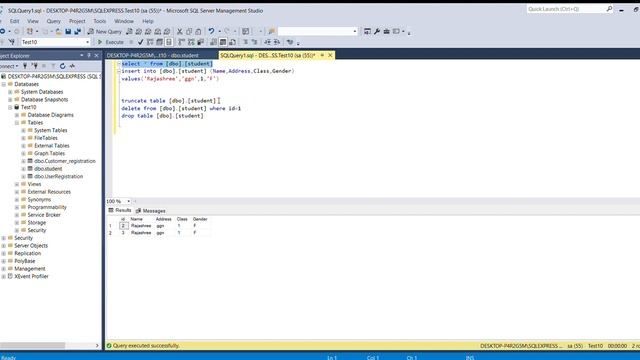Select dbo.Customer_registration table in tree

click(64, 161)
